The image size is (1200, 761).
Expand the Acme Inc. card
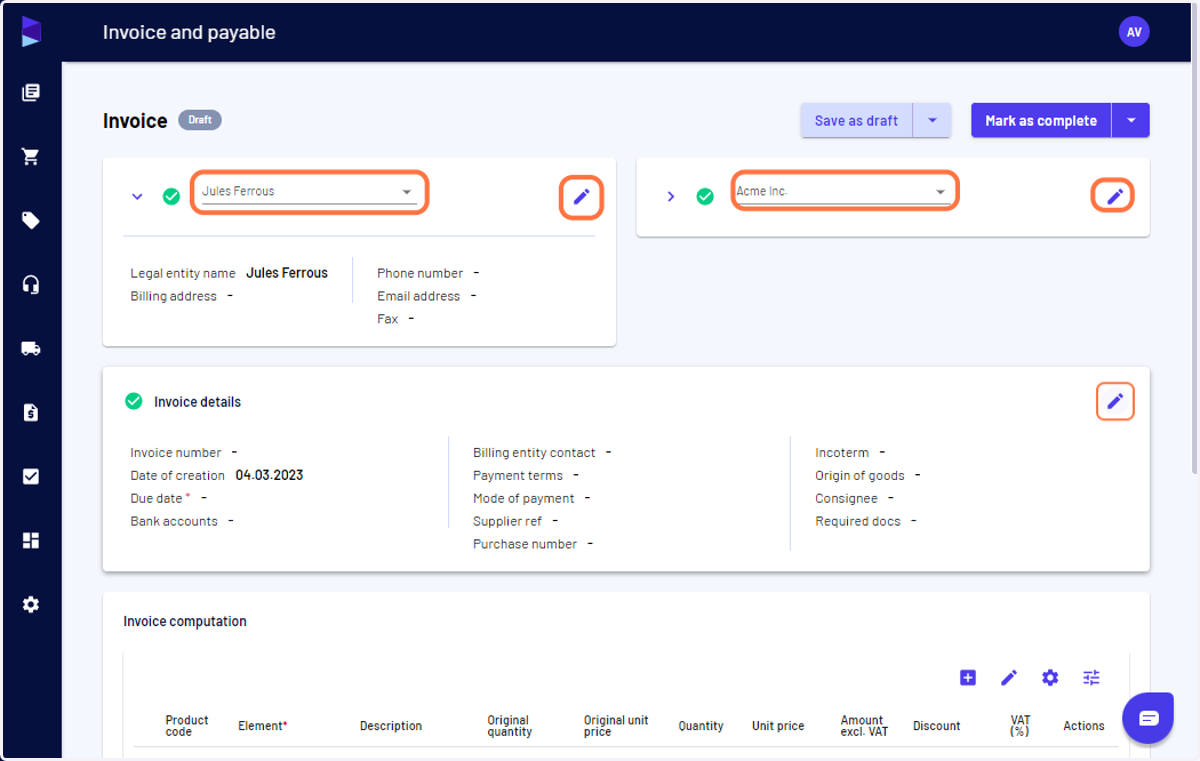point(671,196)
